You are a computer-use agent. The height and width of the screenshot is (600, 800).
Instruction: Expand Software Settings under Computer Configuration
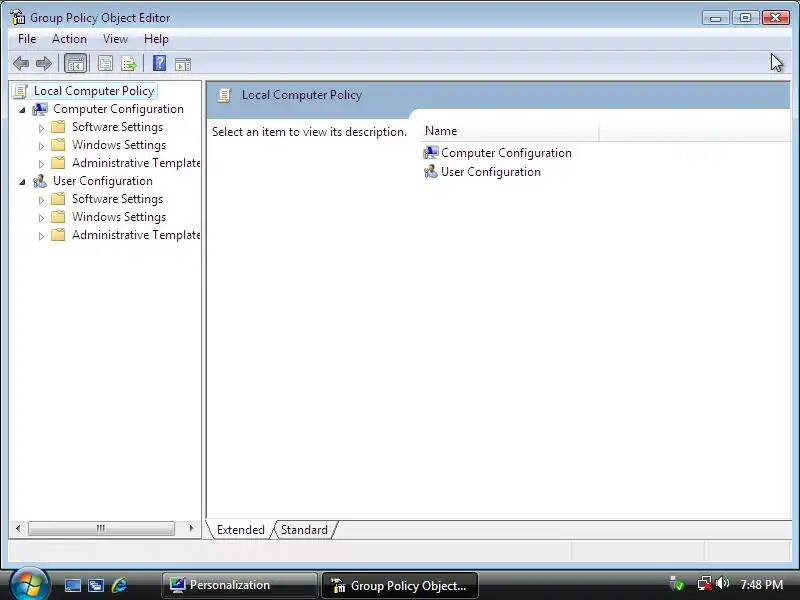point(41,128)
